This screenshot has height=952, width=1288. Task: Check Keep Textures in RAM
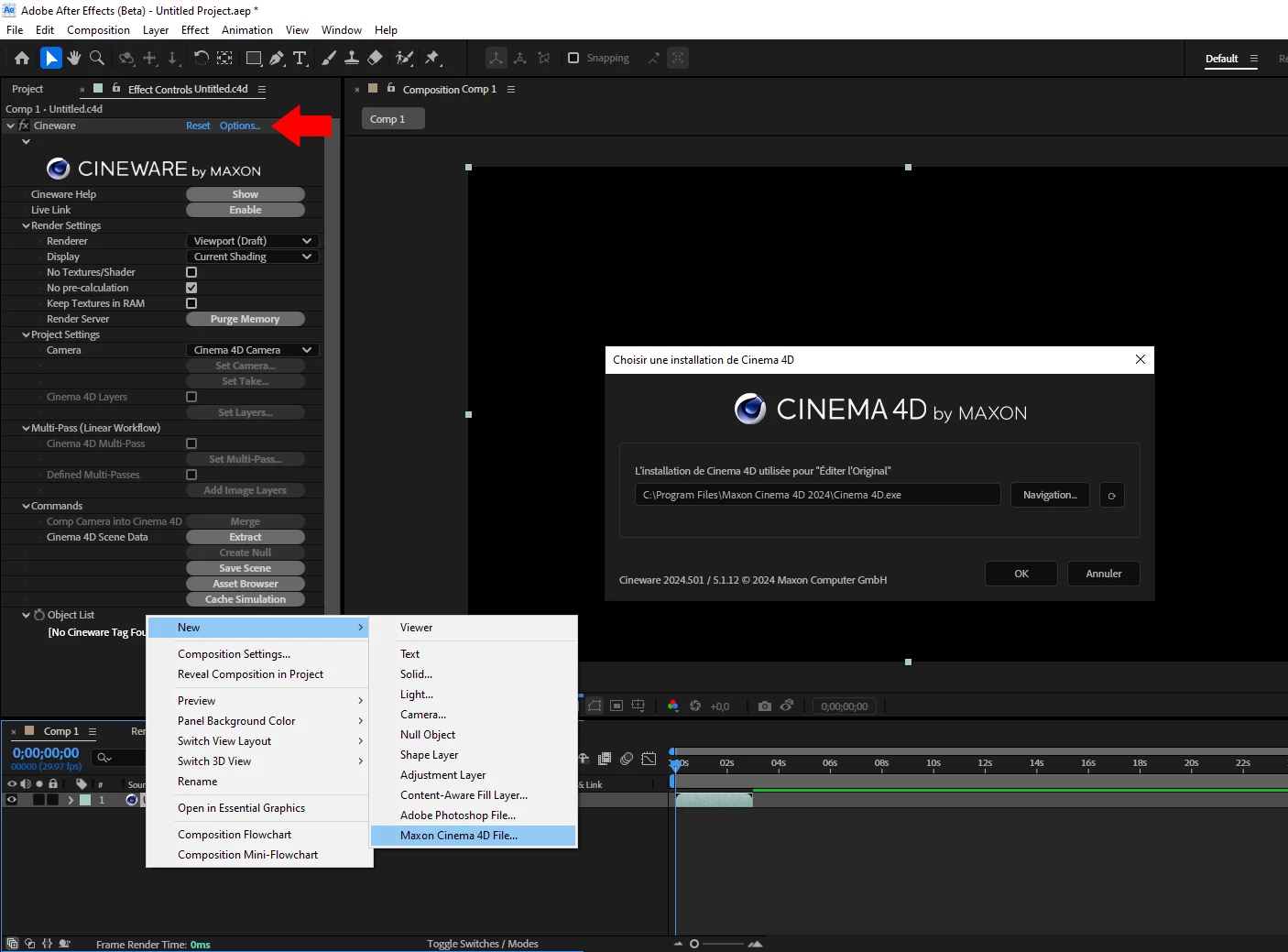click(x=191, y=303)
